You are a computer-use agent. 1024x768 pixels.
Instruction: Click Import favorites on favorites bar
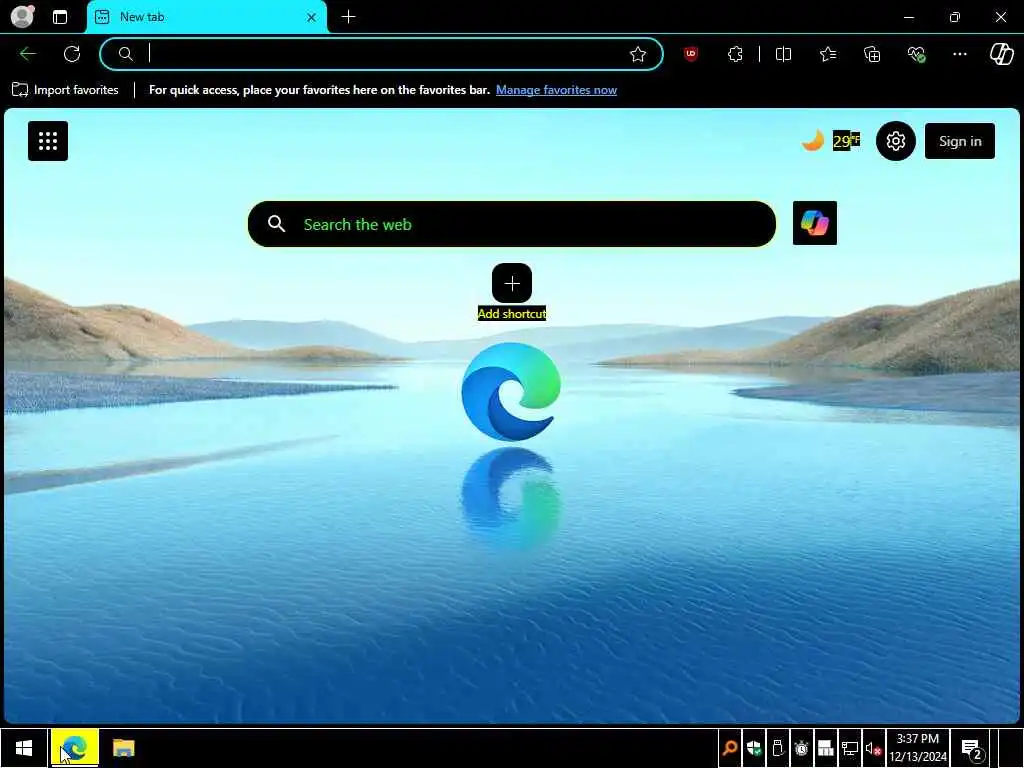[65, 89]
